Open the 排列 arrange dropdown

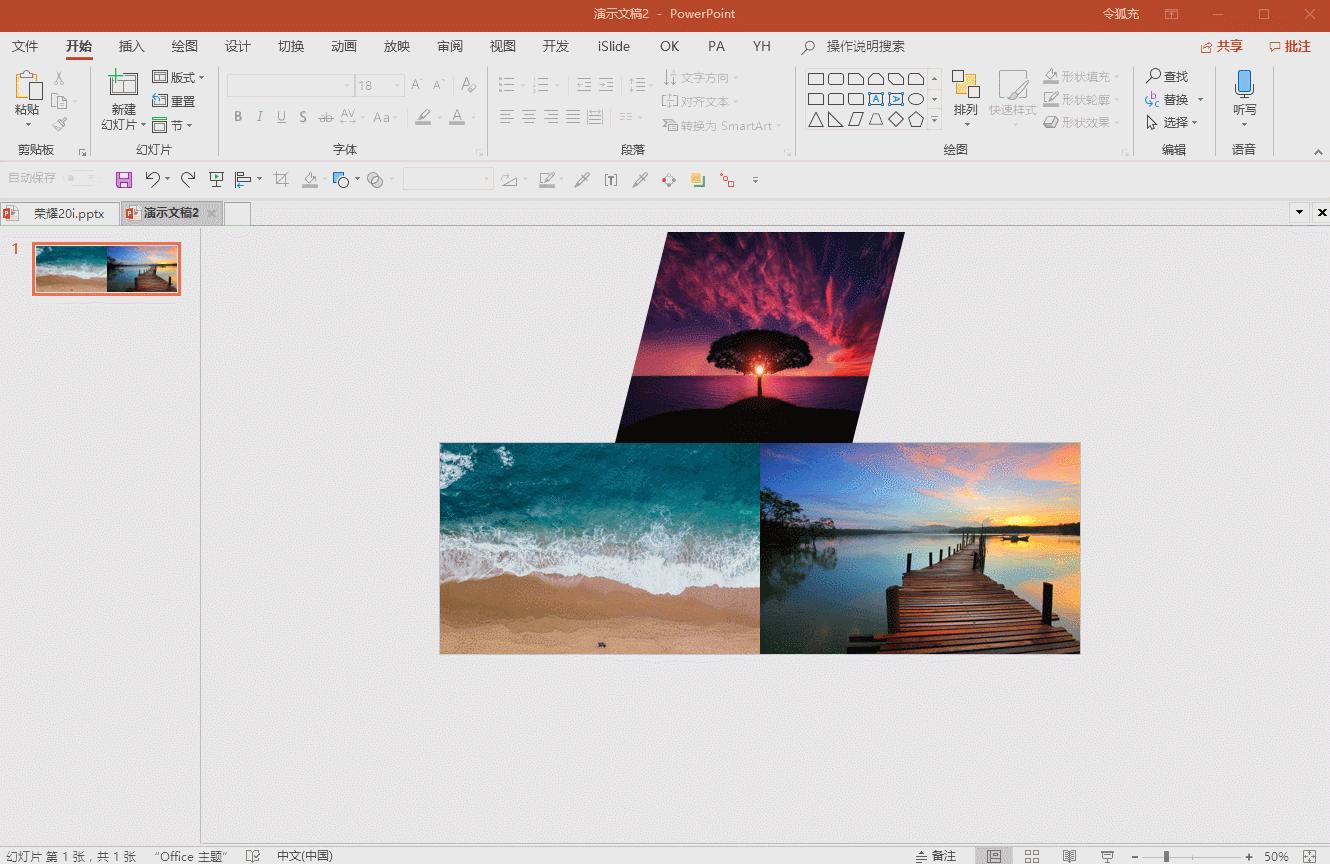pos(965,97)
